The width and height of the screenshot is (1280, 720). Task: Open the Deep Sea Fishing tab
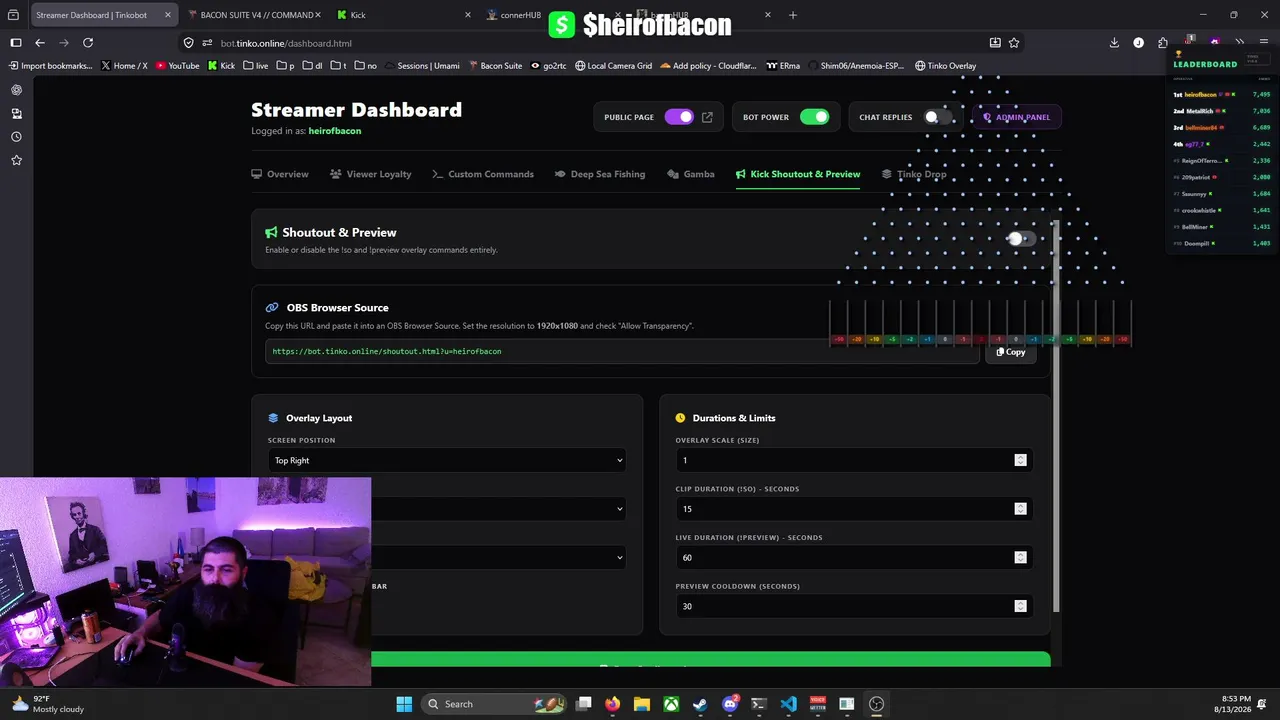click(x=600, y=174)
